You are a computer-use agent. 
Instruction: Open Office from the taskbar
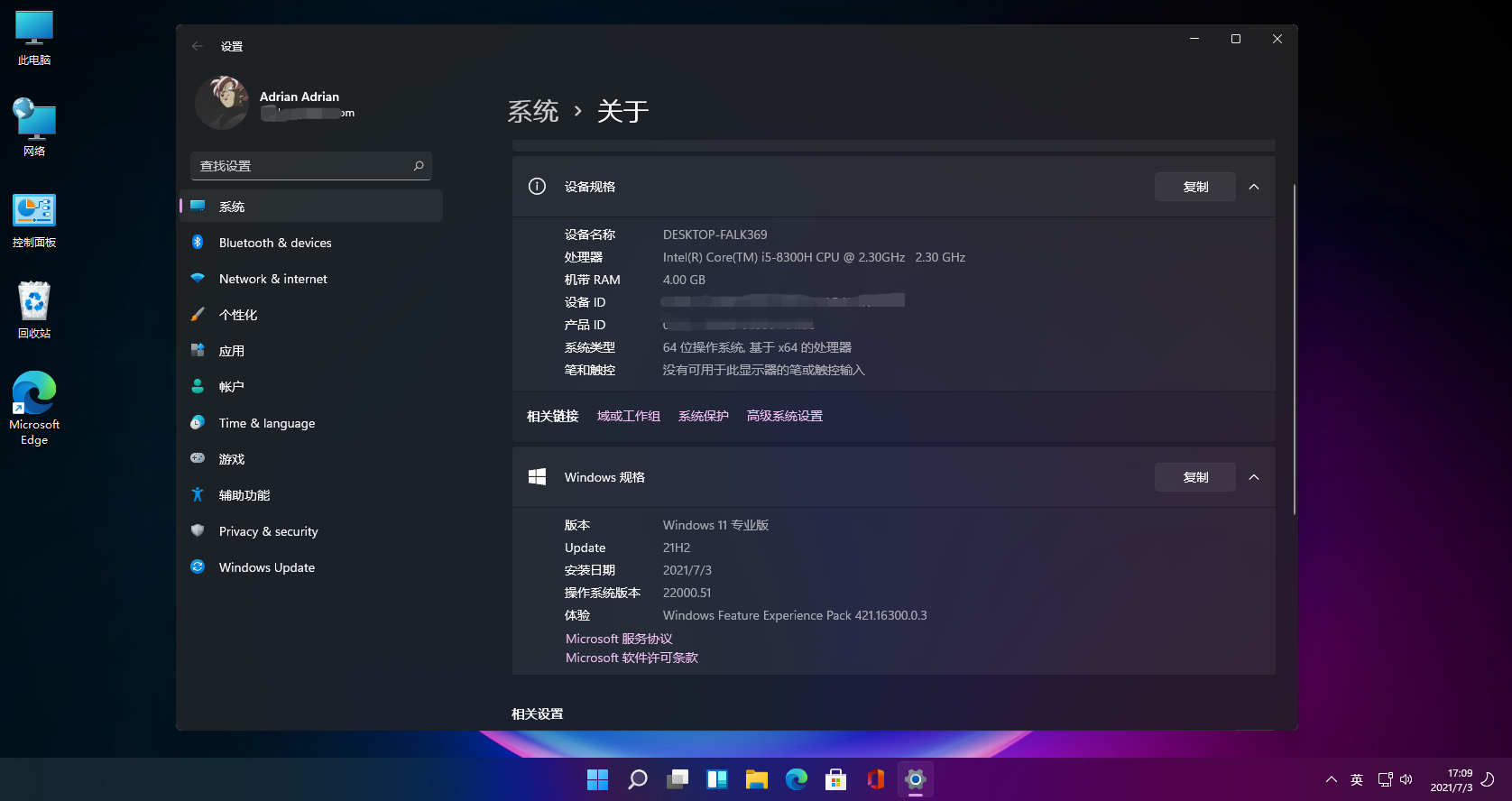coord(875,779)
